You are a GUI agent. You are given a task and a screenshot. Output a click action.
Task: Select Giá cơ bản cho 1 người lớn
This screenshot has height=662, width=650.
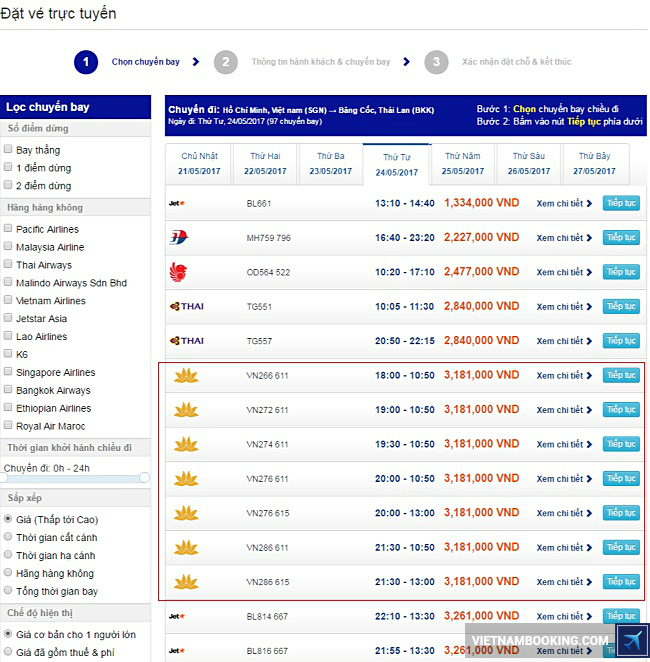8,634
